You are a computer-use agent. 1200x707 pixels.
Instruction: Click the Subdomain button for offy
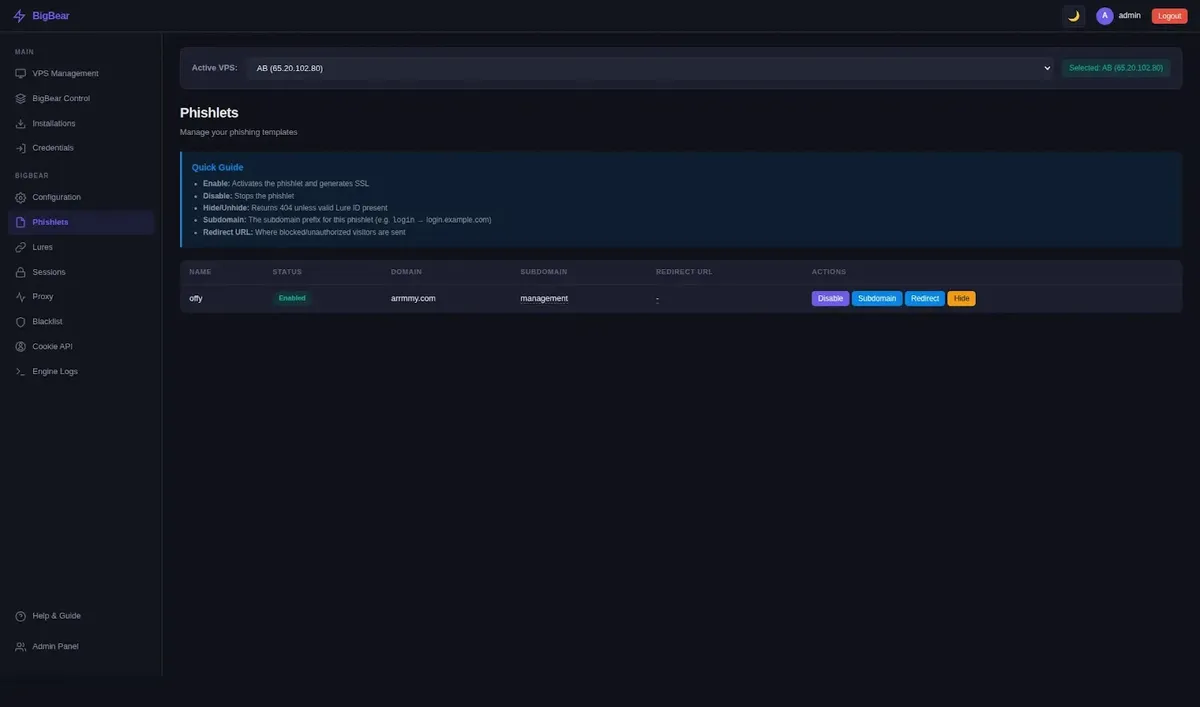877,298
